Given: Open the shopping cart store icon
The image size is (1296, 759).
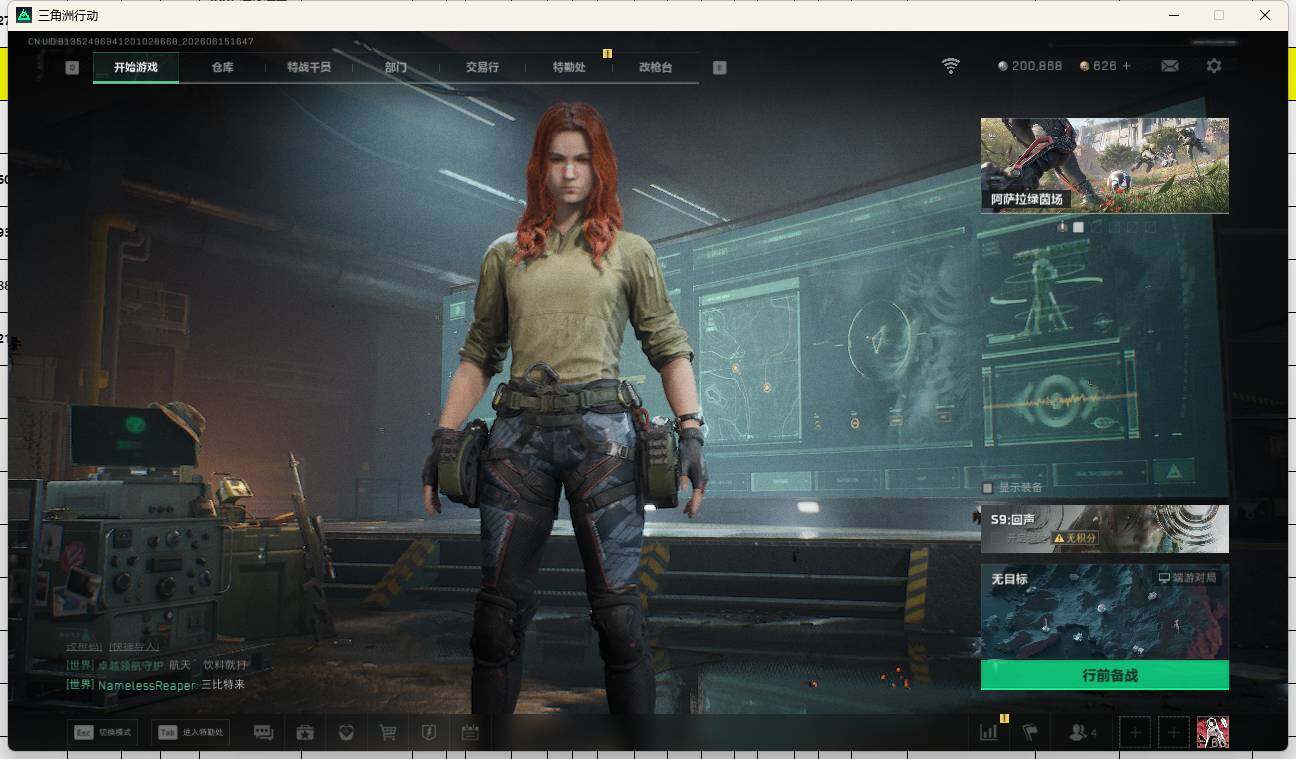Looking at the screenshot, I should pos(388,733).
